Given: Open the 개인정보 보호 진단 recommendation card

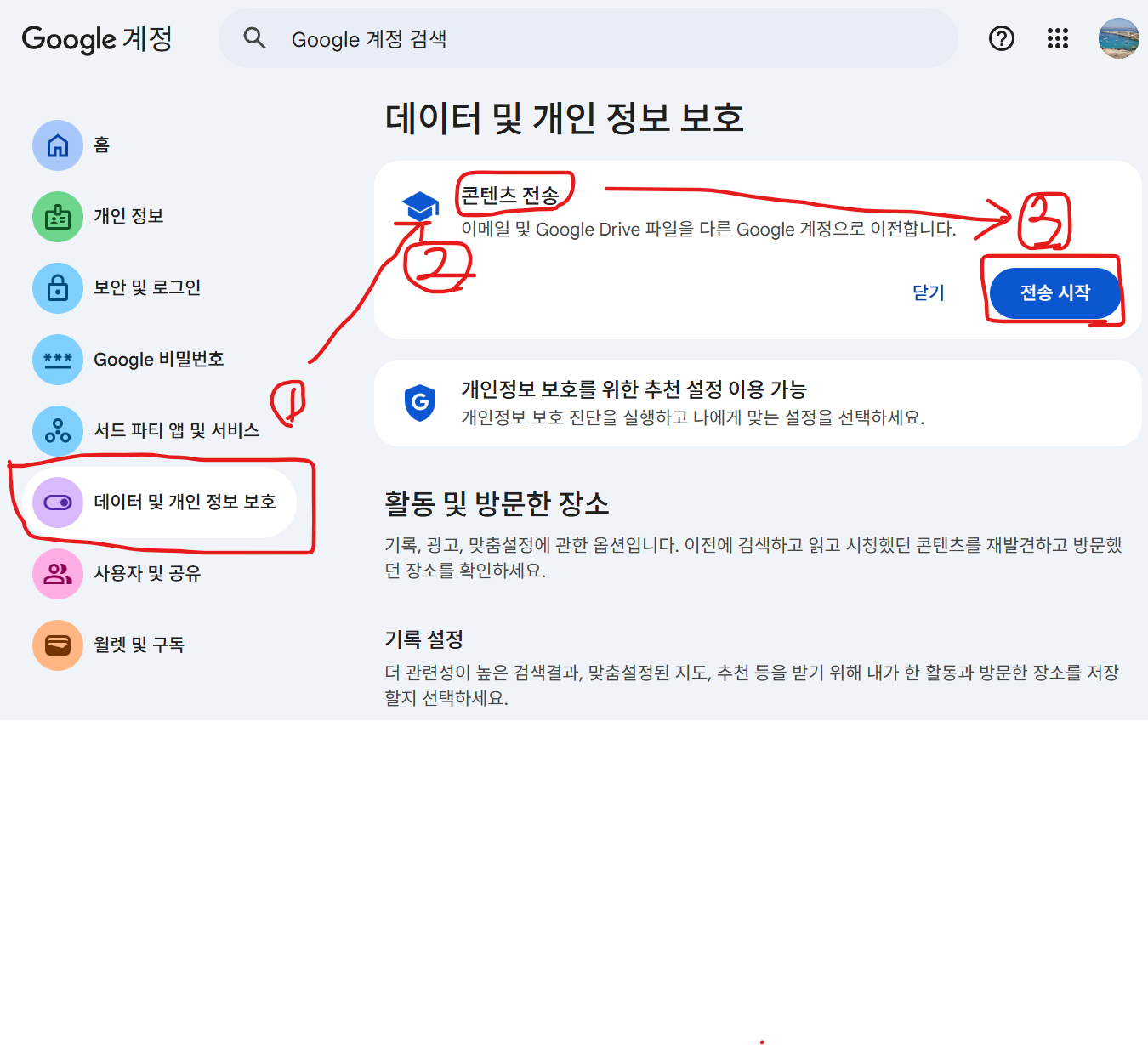Looking at the screenshot, I should click(x=758, y=403).
